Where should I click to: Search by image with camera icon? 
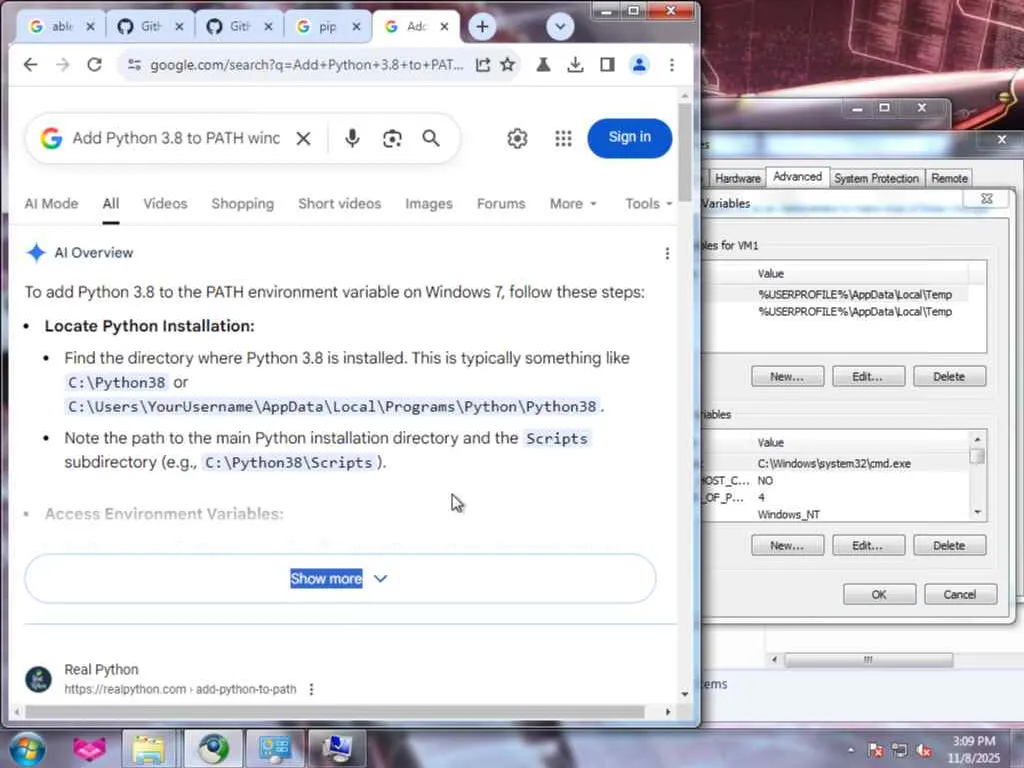[392, 138]
